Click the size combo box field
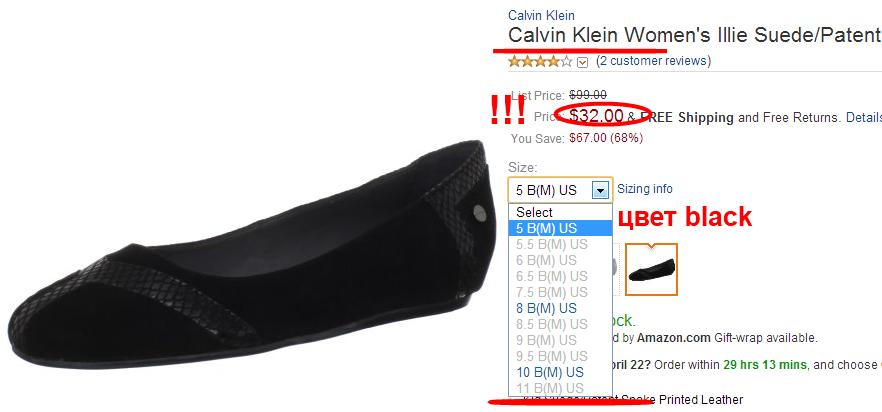The width and height of the screenshot is (882, 412). 560,190
